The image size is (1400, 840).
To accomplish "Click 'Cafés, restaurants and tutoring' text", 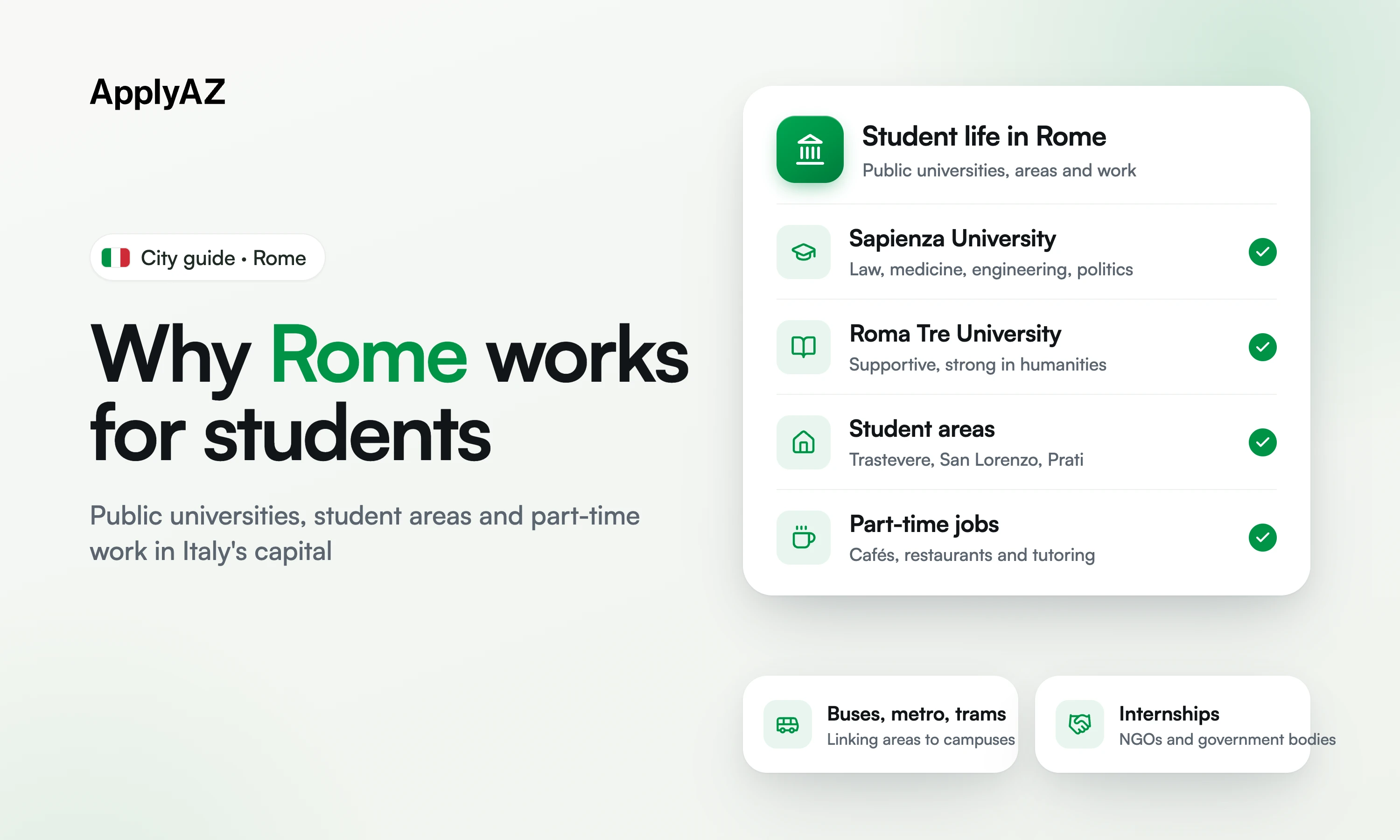I will tap(972, 555).
